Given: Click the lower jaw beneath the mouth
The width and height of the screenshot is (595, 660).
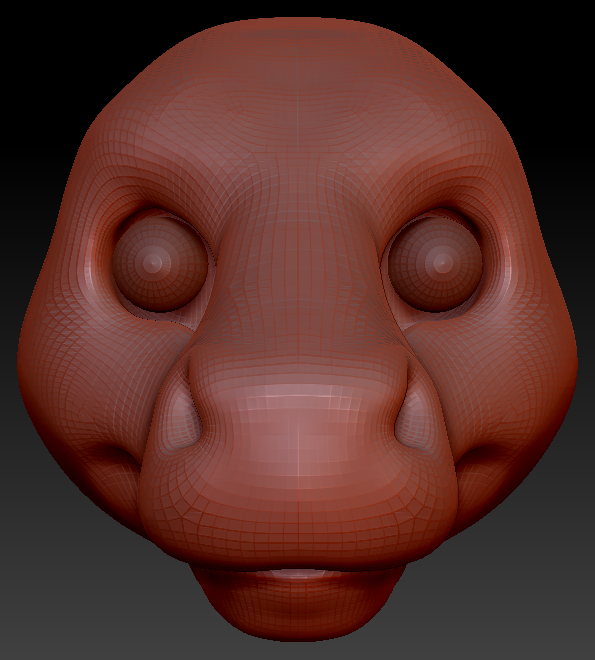Looking at the screenshot, I should [298, 604].
